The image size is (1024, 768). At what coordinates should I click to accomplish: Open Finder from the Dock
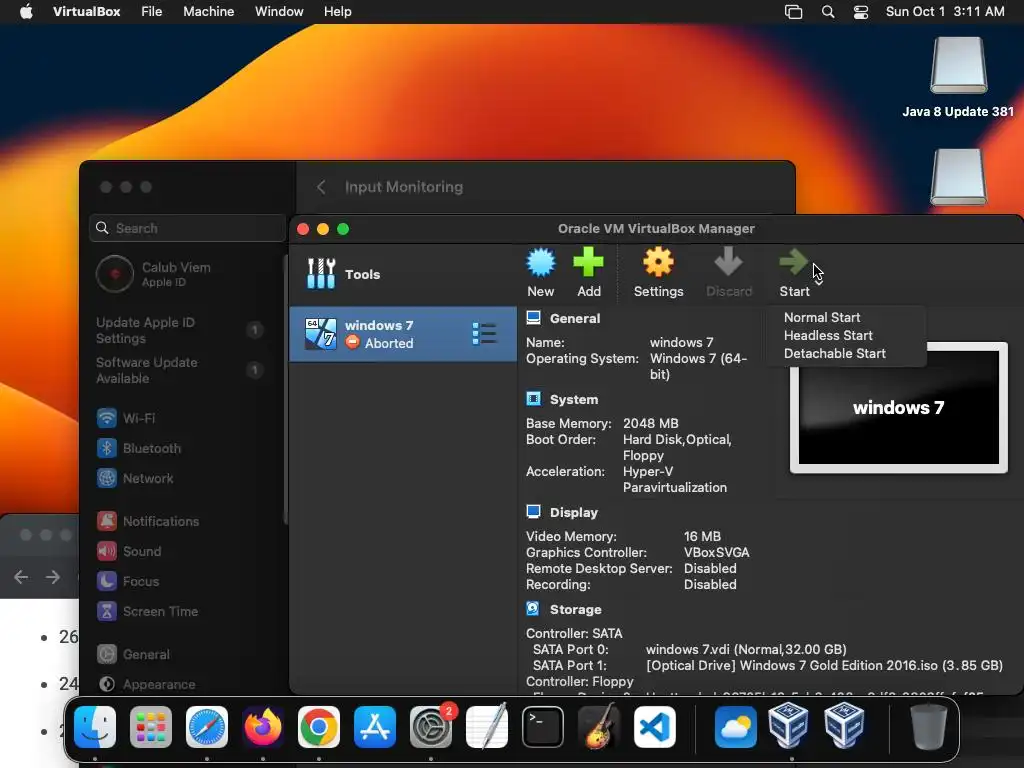pyautogui.click(x=95, y=727)
